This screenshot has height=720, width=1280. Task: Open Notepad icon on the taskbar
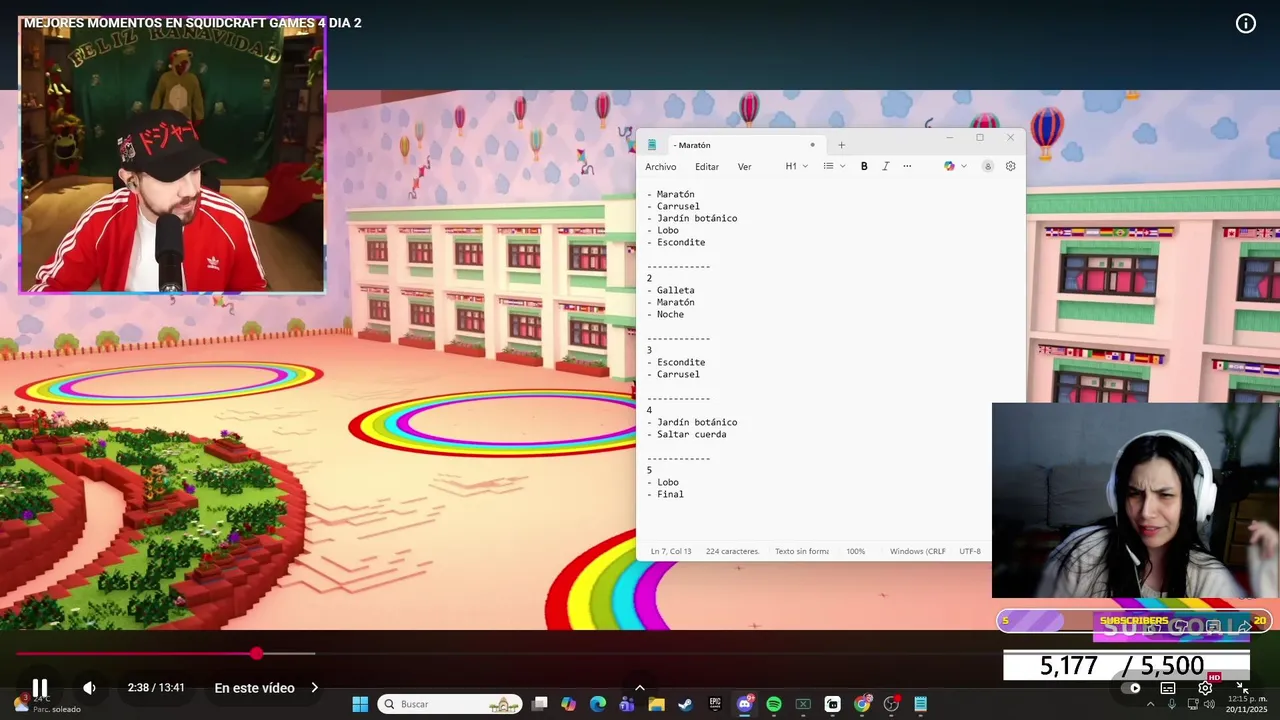click(x=920, y=704)
